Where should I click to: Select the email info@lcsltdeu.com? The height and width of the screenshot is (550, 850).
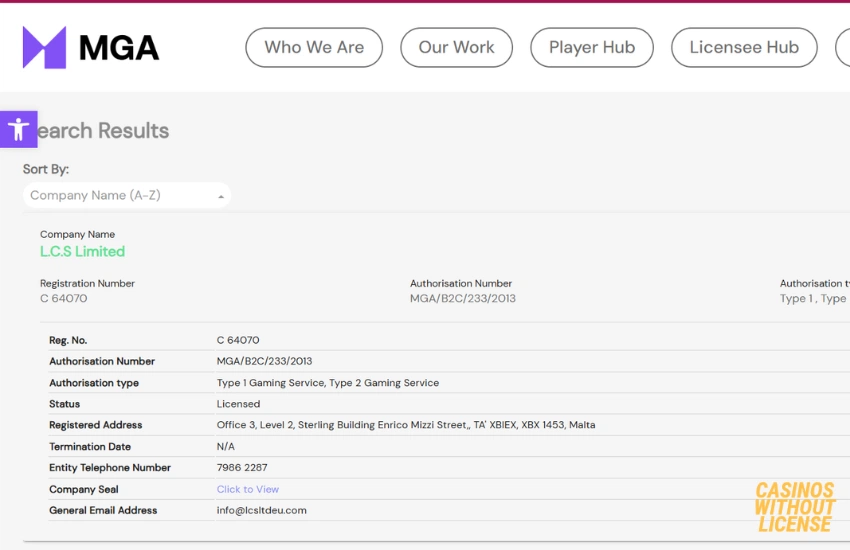(261, 510)
